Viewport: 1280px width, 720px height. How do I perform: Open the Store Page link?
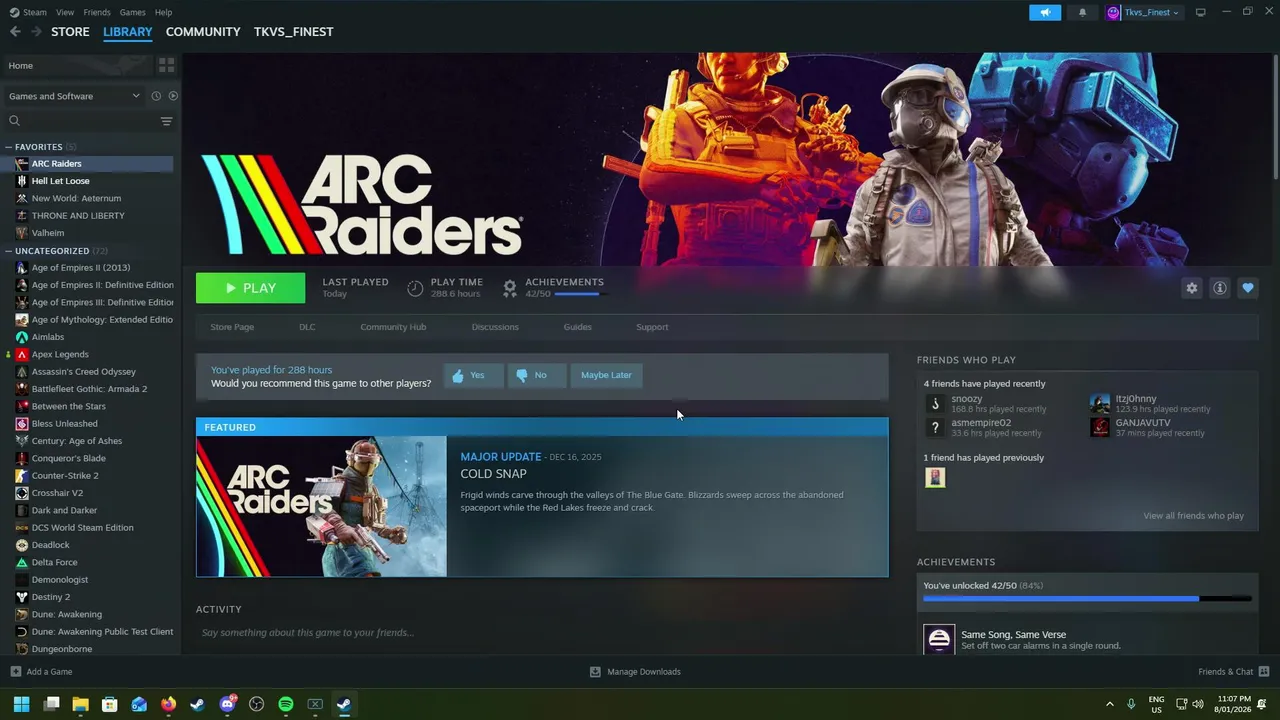[232, 327]
